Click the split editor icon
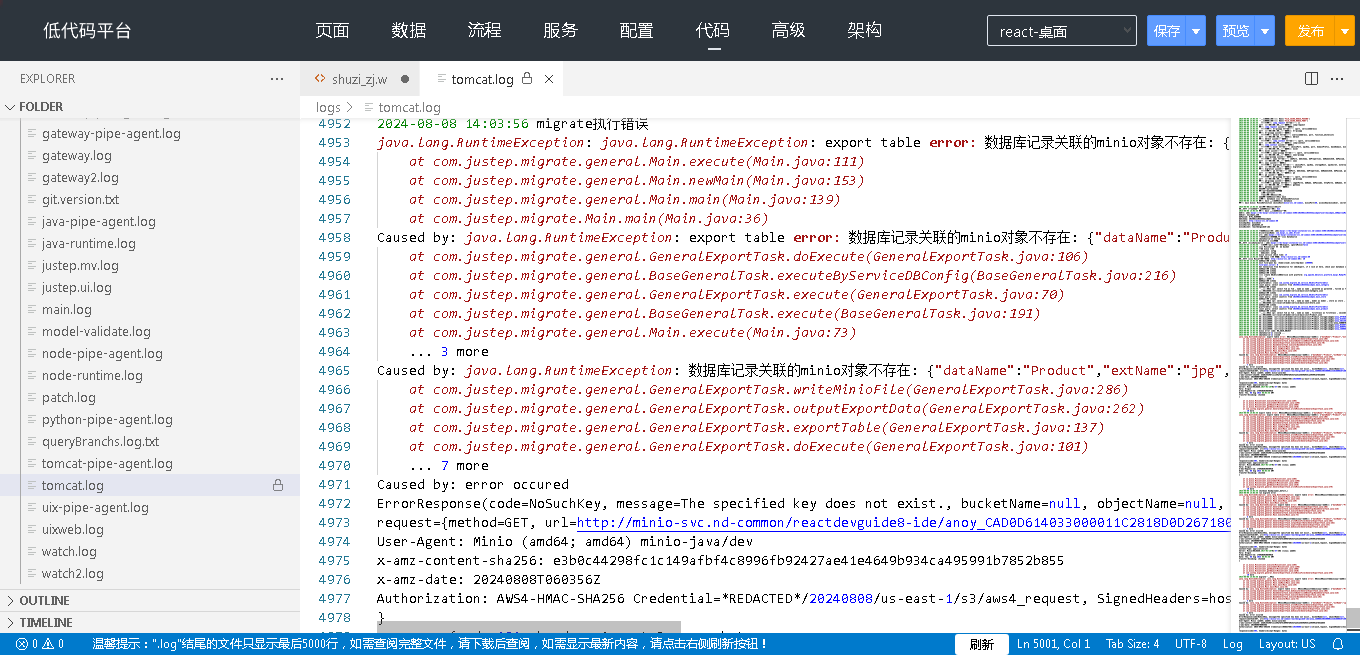 (x=1312, y=78)
